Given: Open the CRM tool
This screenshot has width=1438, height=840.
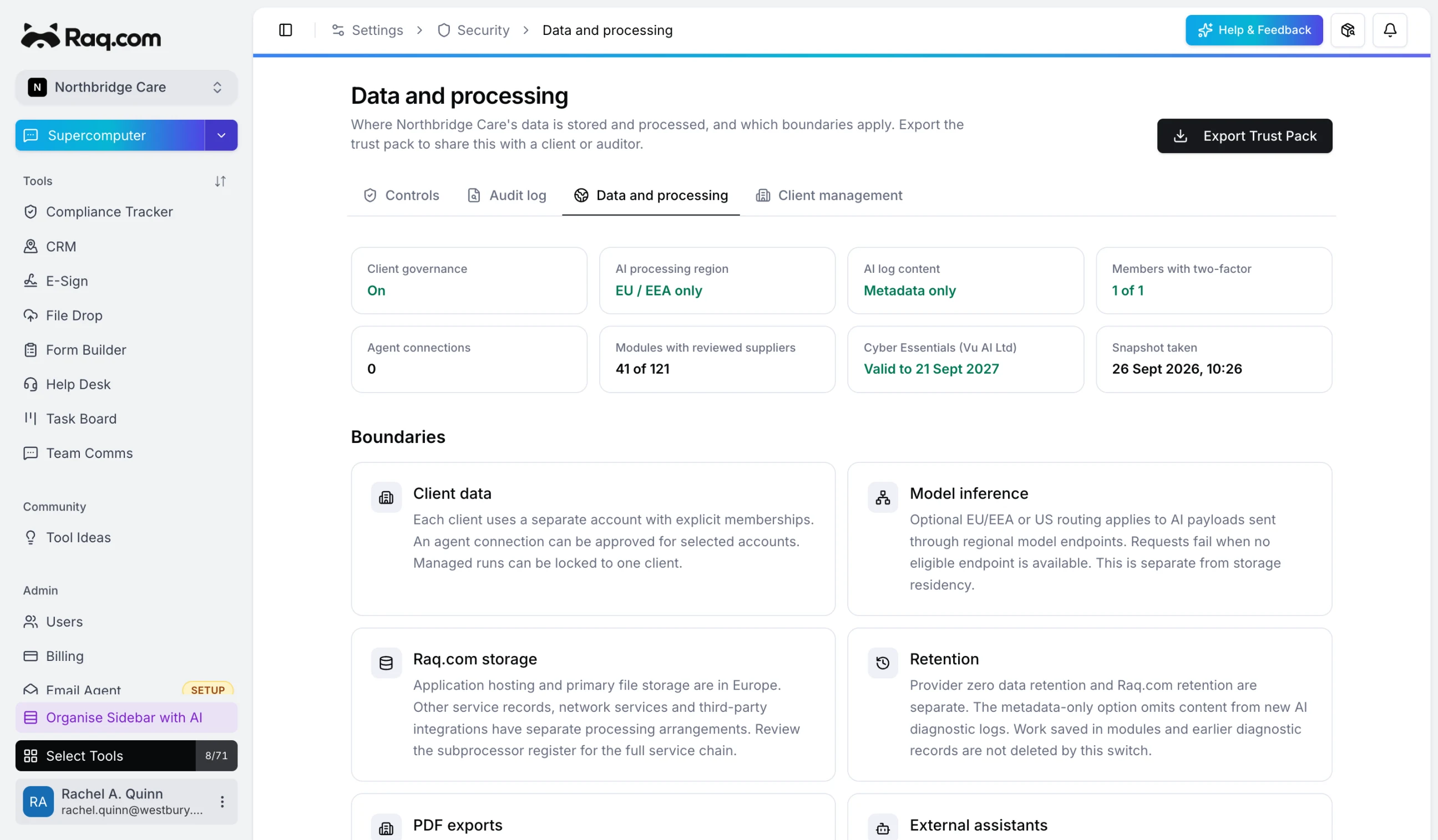Looking at the screenshot, I should point(126,246).
